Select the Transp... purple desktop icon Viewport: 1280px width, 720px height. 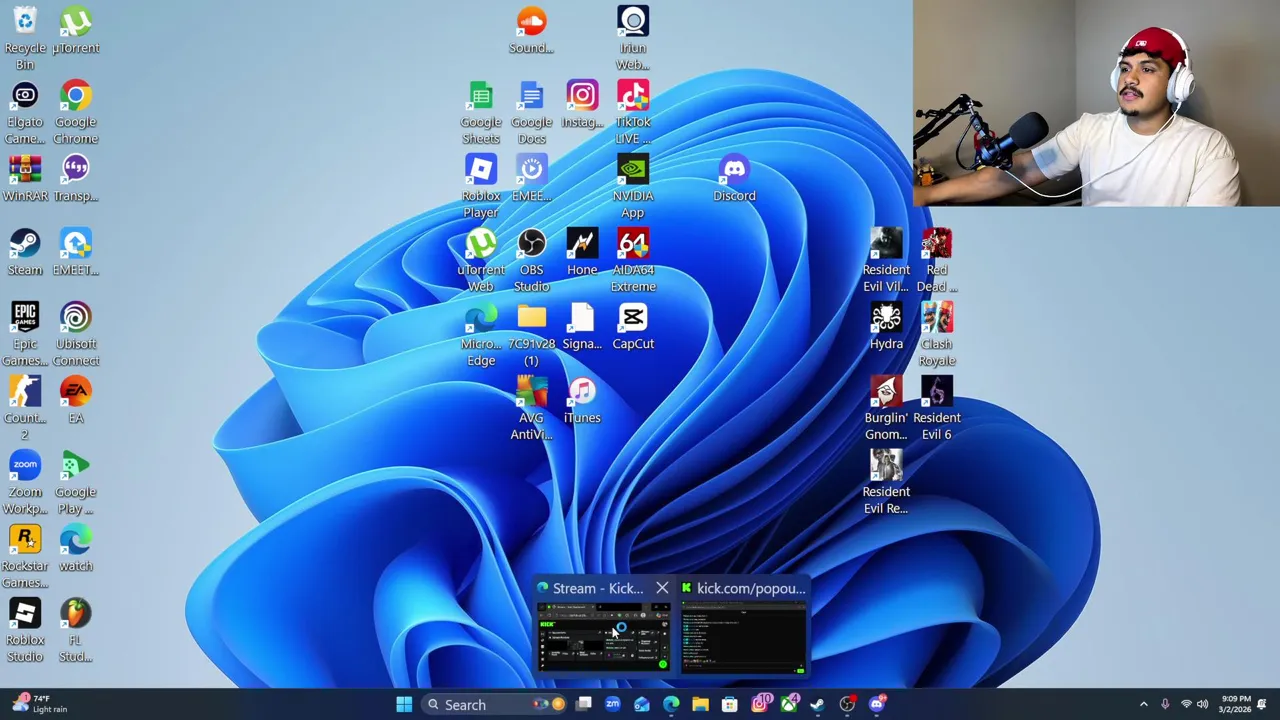tap(76, 178)
